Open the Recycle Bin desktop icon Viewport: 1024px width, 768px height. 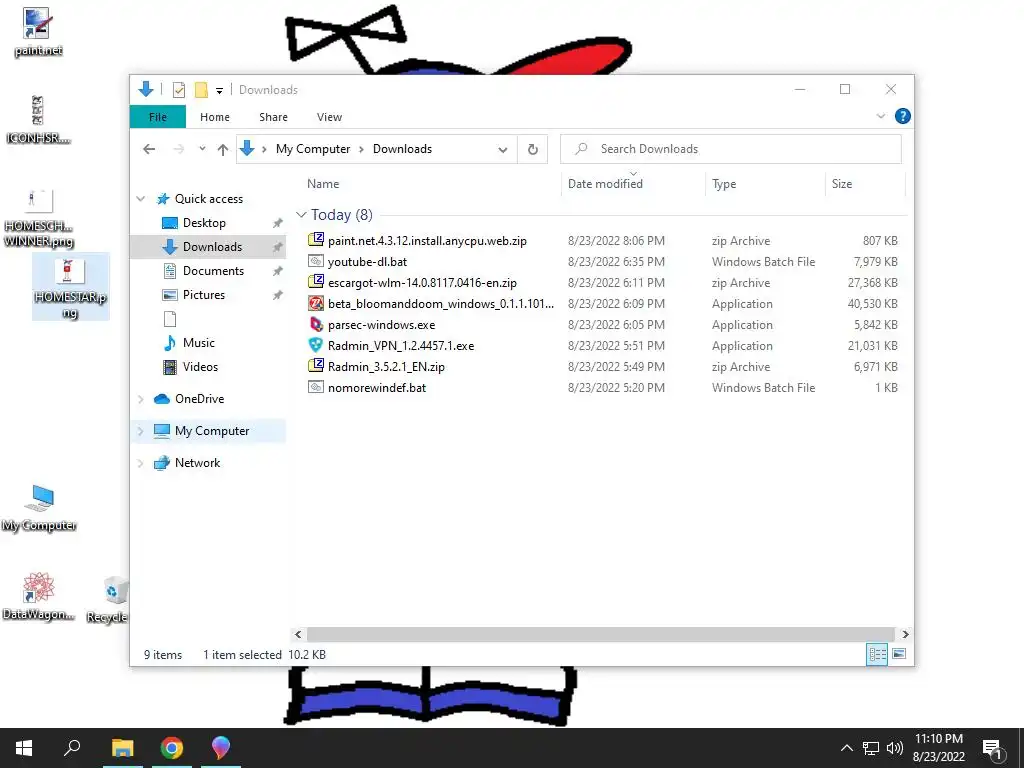[x=108, y=600]
